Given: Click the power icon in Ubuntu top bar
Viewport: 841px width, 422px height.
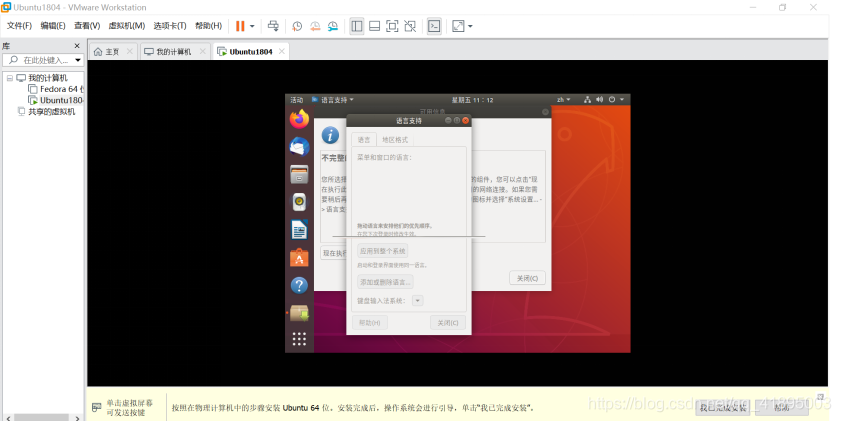Looking at the screenshot, I should 612,100.
